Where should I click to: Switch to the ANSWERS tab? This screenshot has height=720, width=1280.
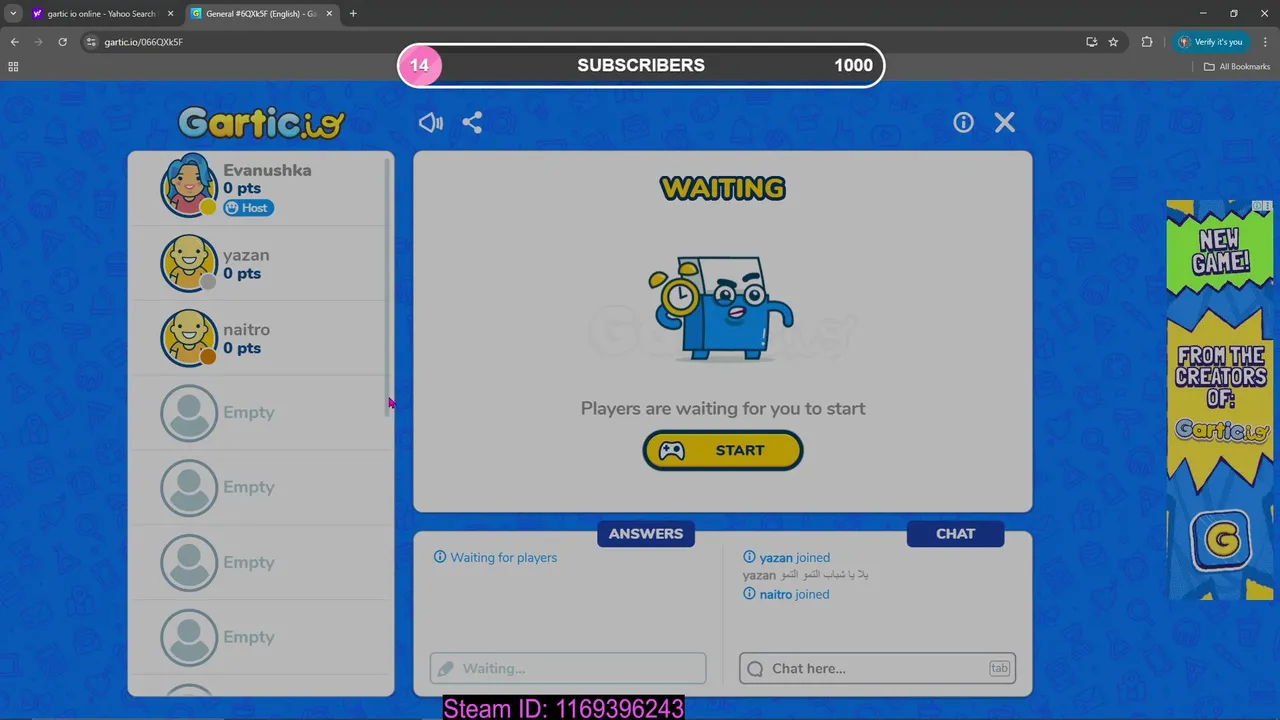point(646,533)
